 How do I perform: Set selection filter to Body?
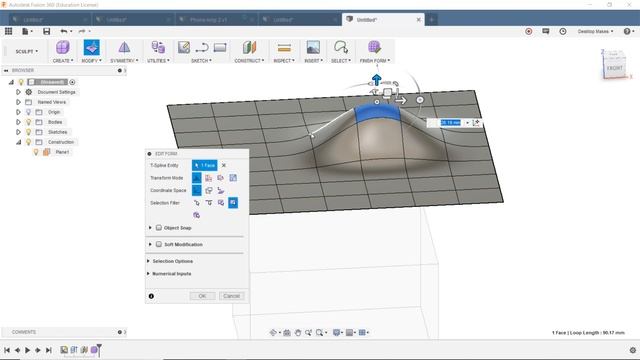[x=197, y=215]
